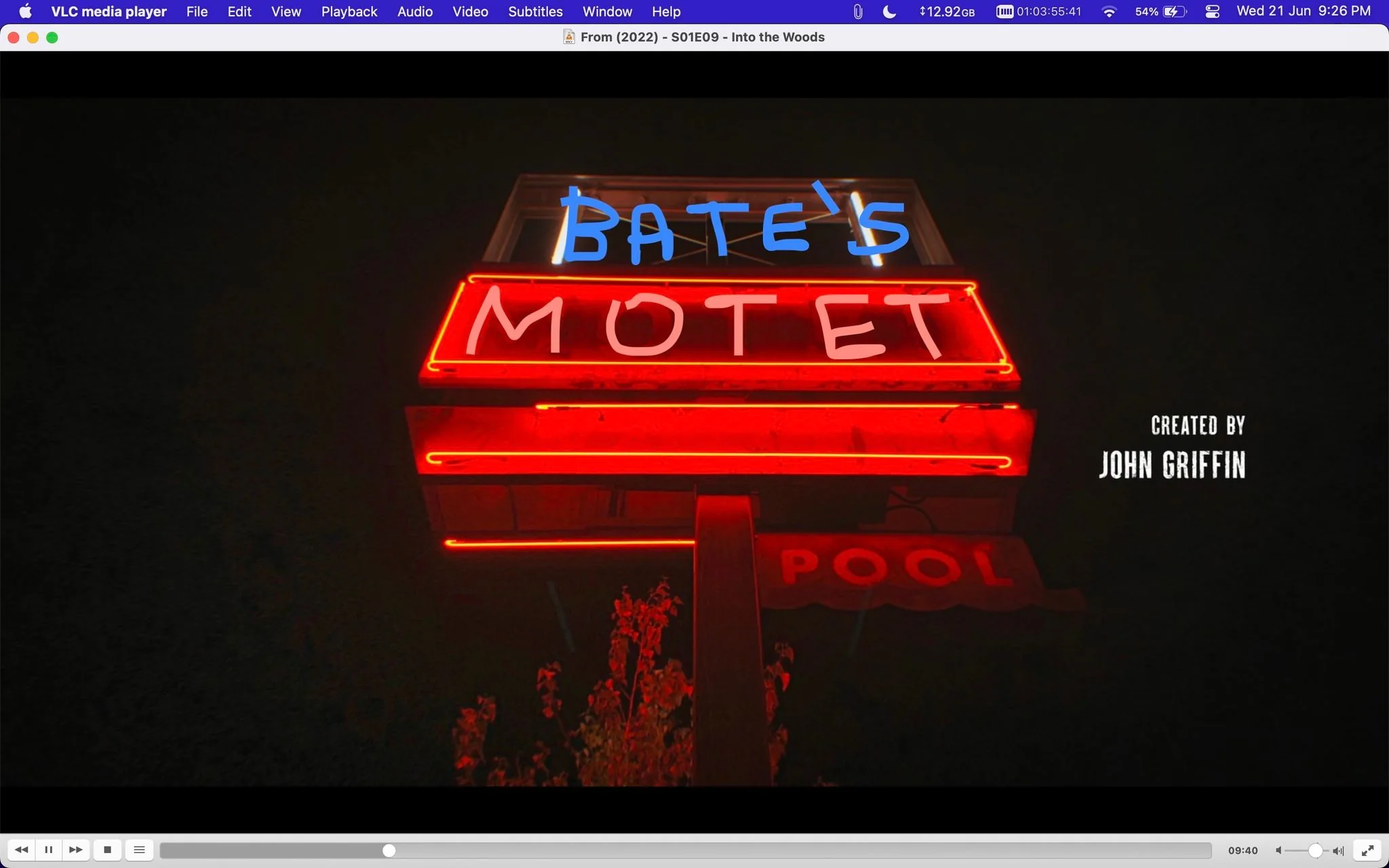Open the Wi-Fi status menu
1389x868 pixels.
click(1109, 12)
